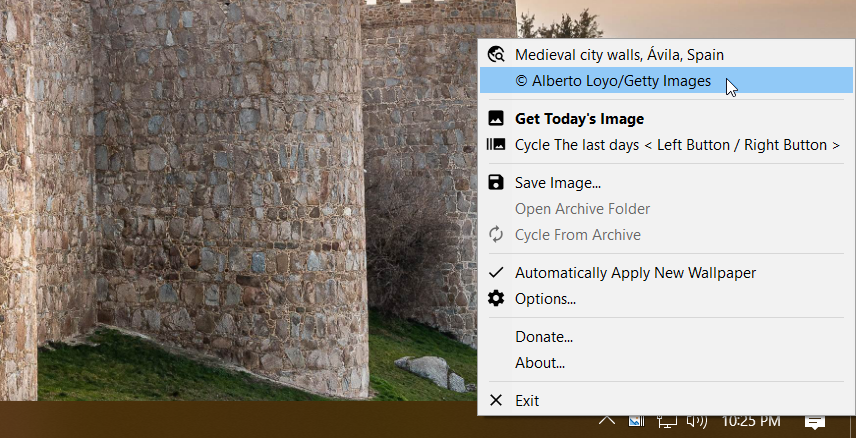Click the image search globe icon
Screen dimensions: 856x438
(496, 55)
